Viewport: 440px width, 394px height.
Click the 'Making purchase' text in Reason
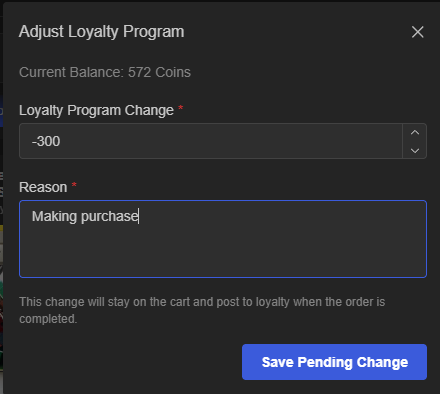point(85,216)
